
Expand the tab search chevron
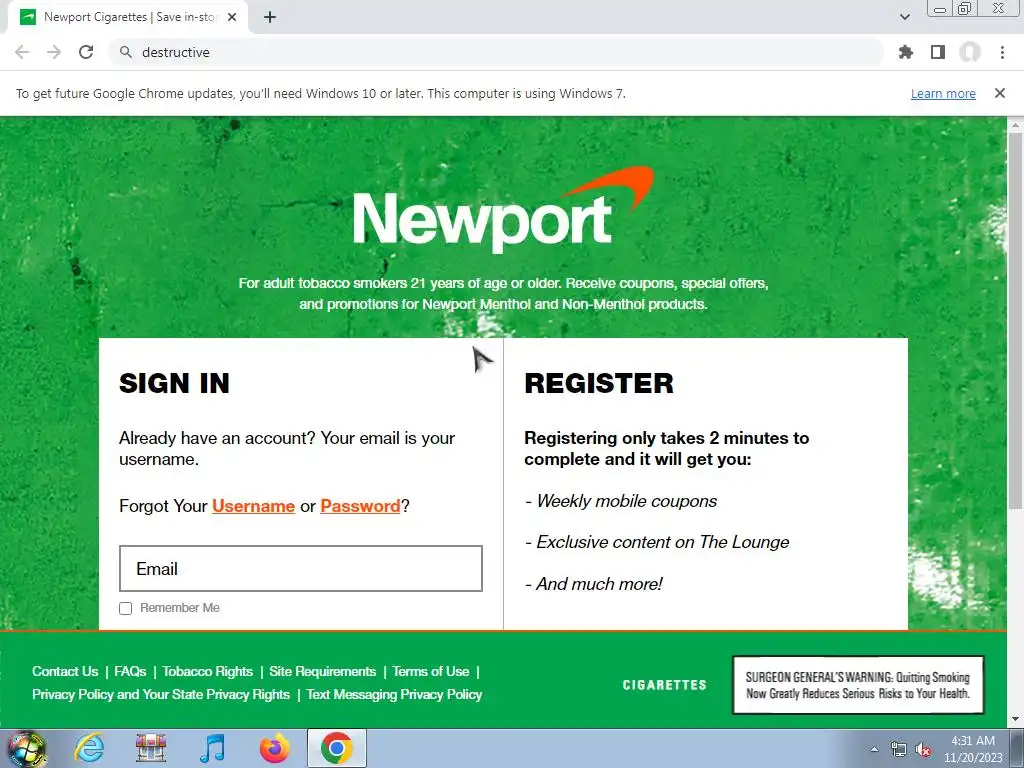tap(904, 17)
